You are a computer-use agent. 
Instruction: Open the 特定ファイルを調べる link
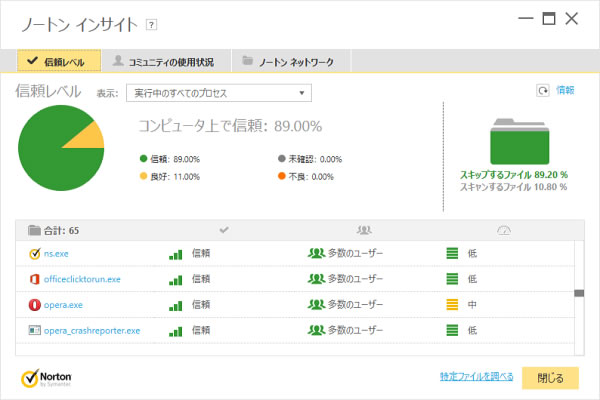point(476,377)
